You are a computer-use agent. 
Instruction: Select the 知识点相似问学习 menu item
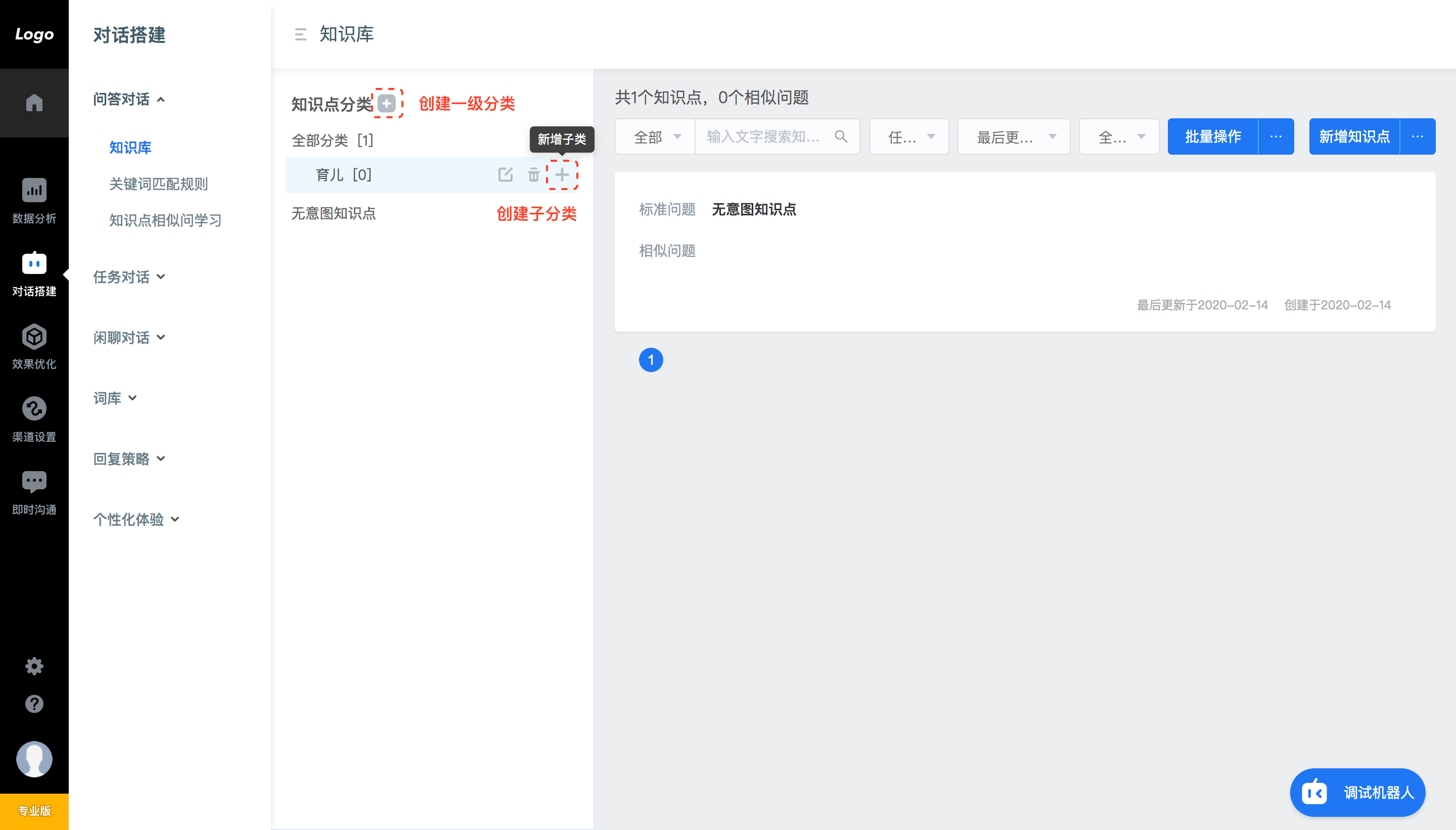tap(165, 220)
